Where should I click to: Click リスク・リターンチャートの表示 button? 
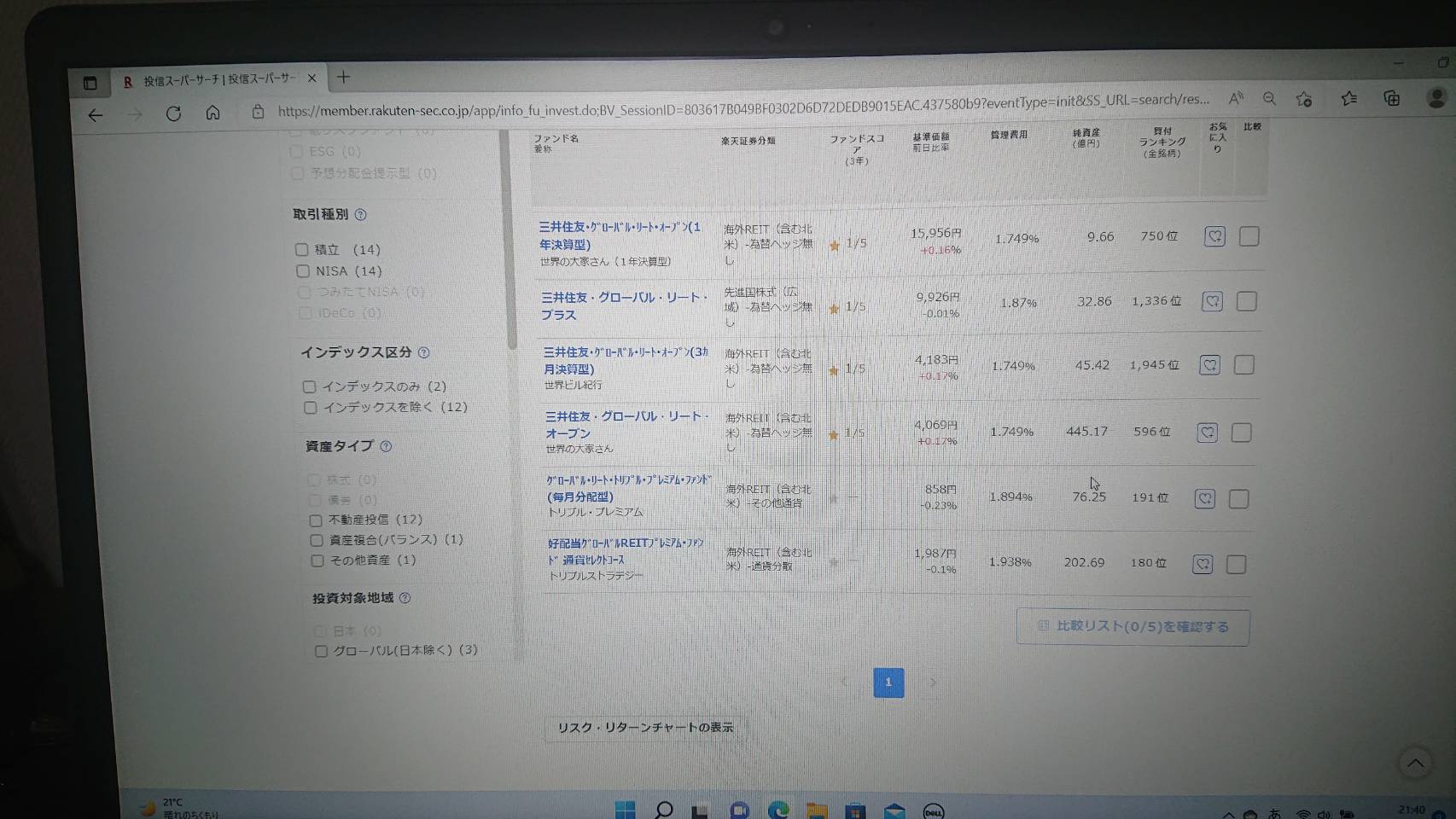[x=644, y=727]
